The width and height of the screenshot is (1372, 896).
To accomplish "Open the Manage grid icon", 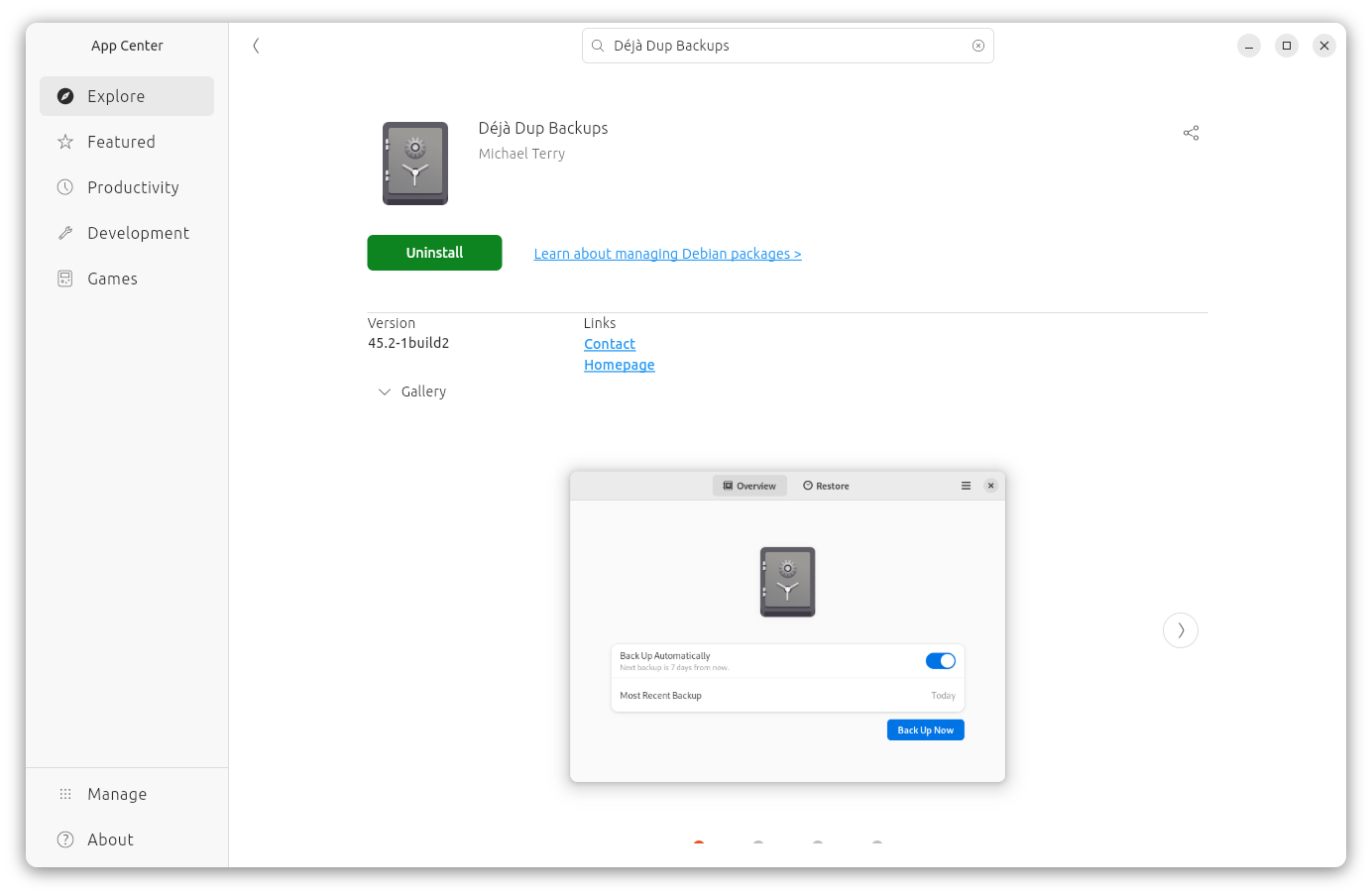I will pos(64,793).
